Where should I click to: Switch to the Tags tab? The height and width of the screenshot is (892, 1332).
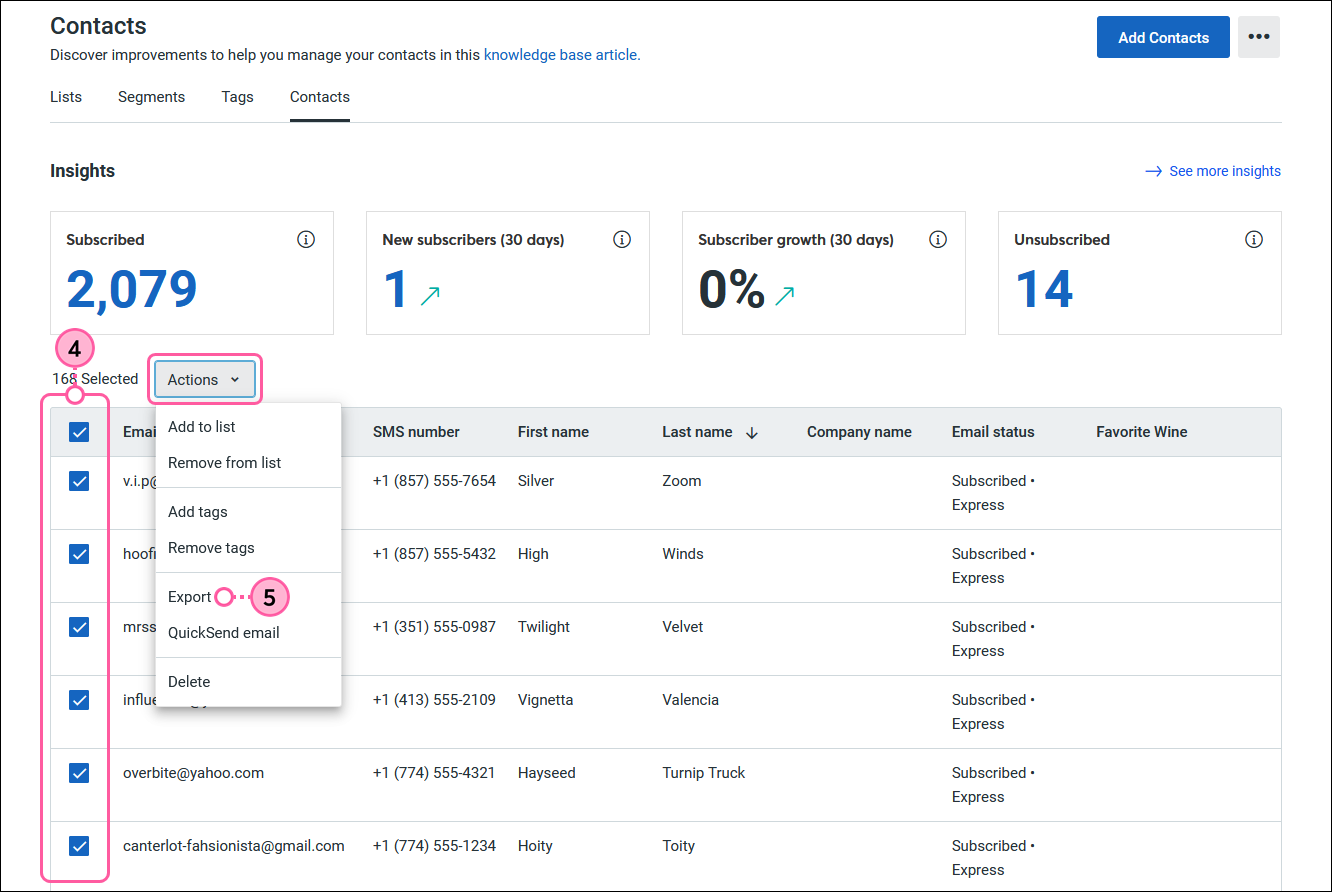238,97
